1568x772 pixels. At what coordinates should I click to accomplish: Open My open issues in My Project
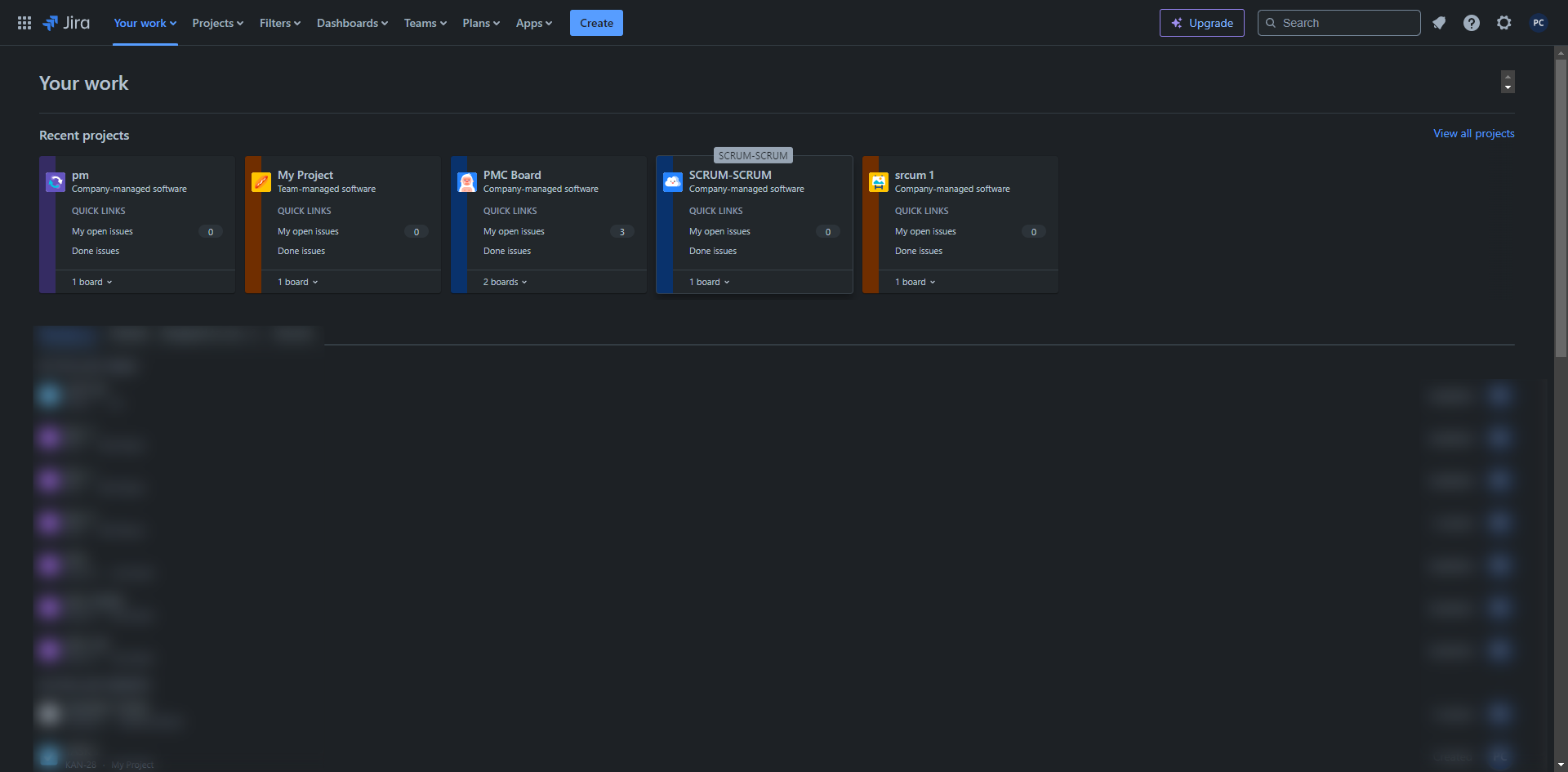(308, 231)
